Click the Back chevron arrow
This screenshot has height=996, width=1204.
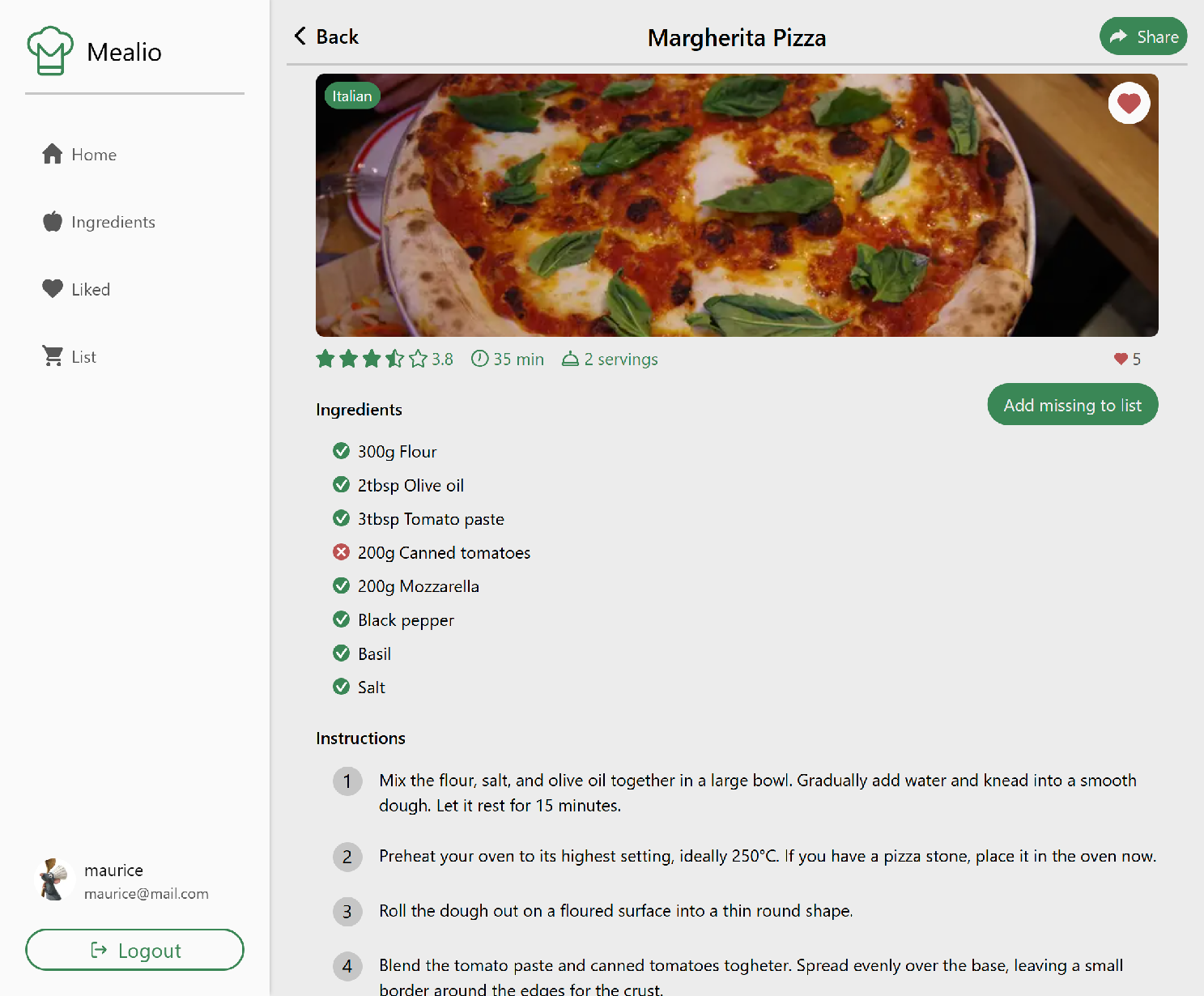(x=300, y=36)
